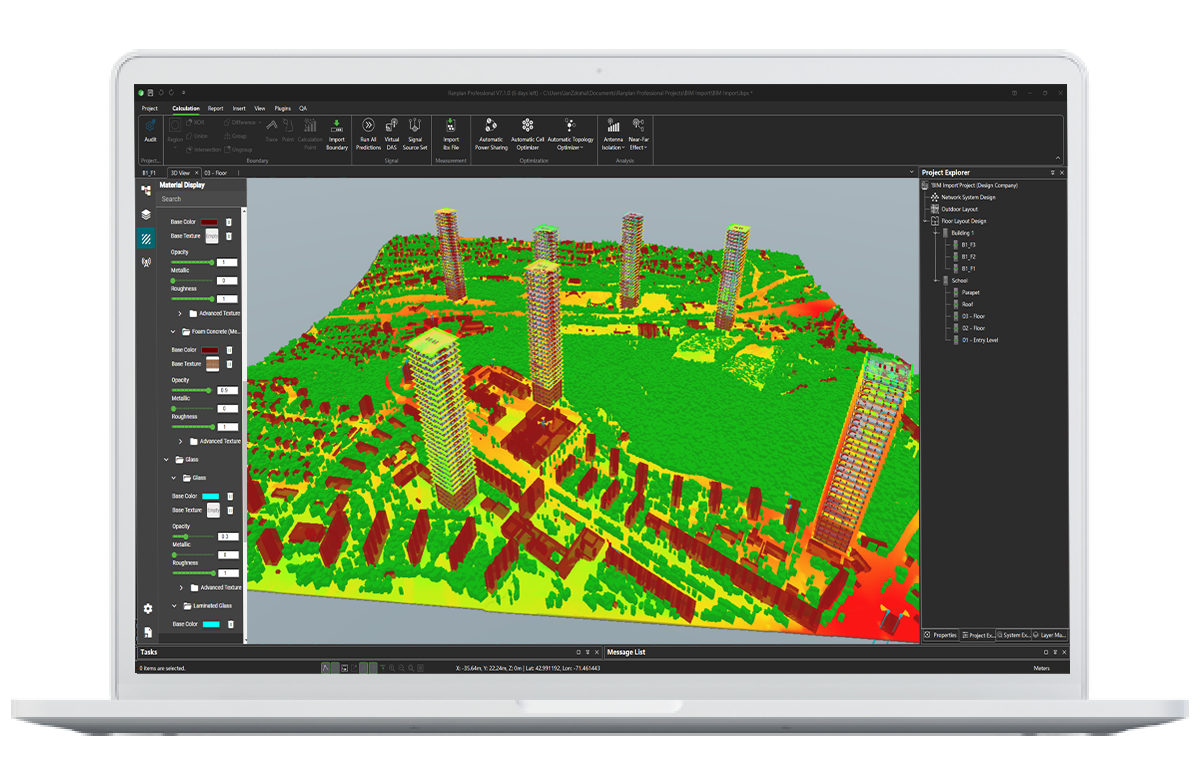Expand Advanced Texture under Foam Concrete
1200x783 pixels.
click(x=182, y=442)
